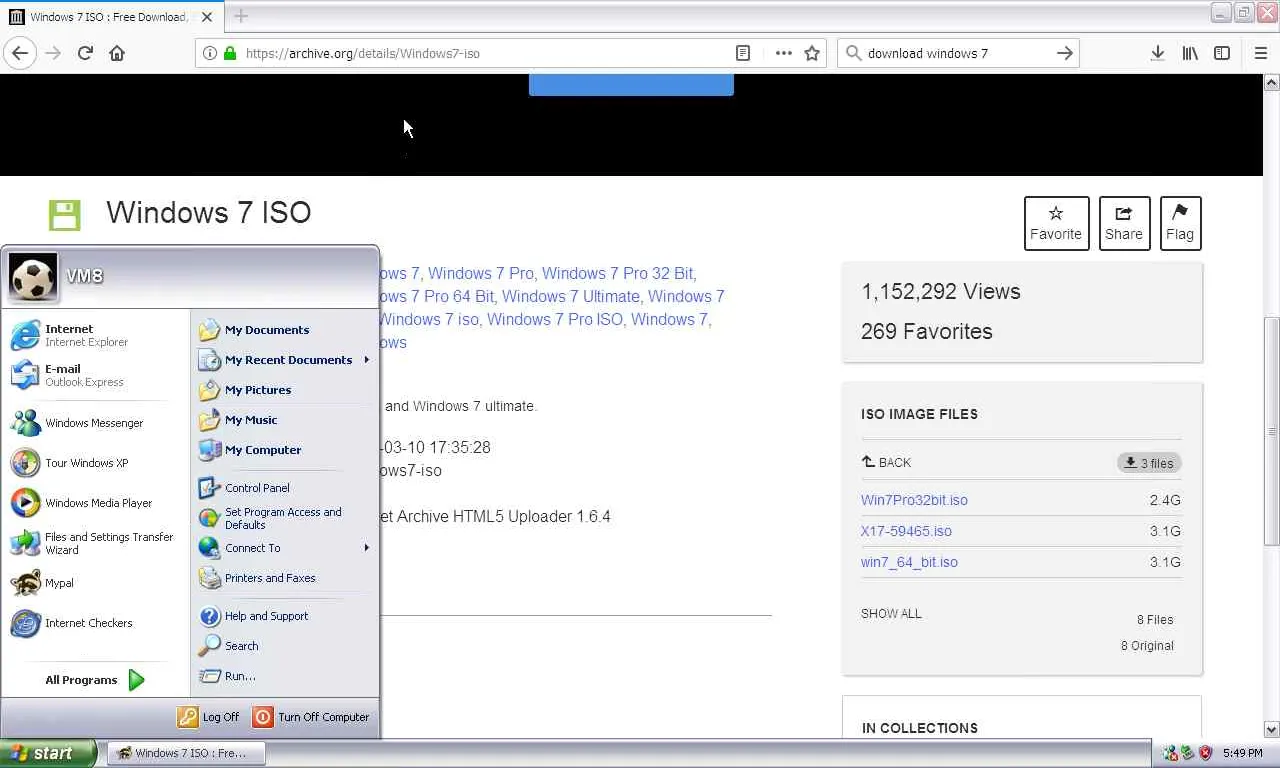Screen dimensions: 1280x768
Task: Download X17-59465.iso file
Action: pyautogui.click(x=906, y=531)
